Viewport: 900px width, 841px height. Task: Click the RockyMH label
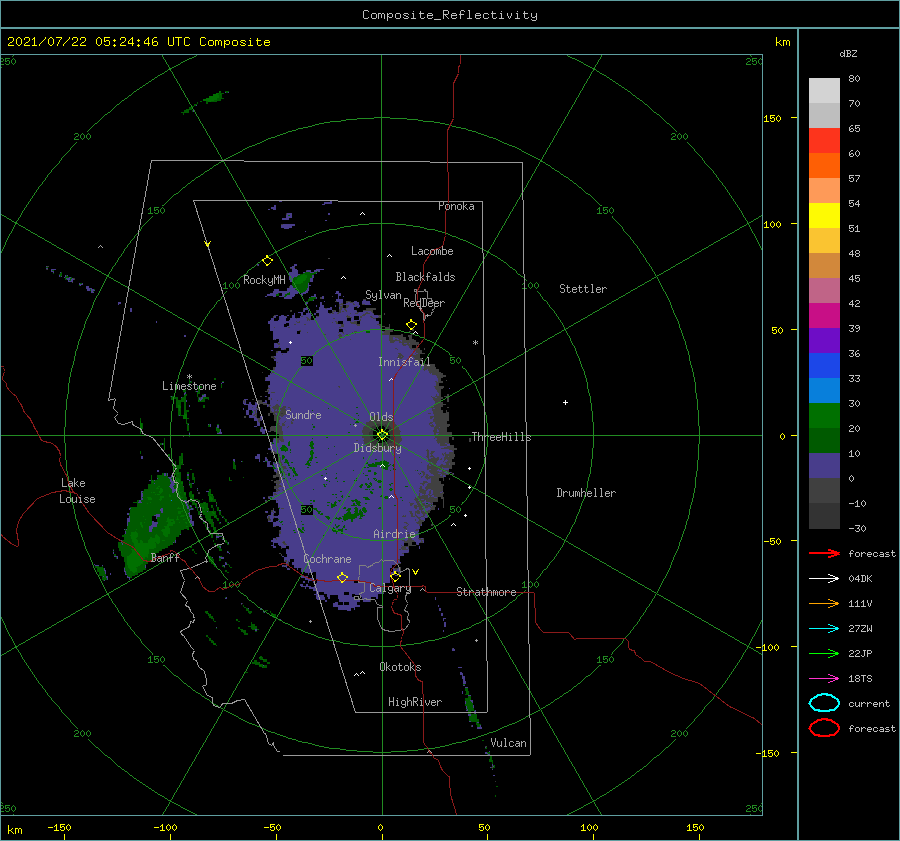tap(264, 280)
